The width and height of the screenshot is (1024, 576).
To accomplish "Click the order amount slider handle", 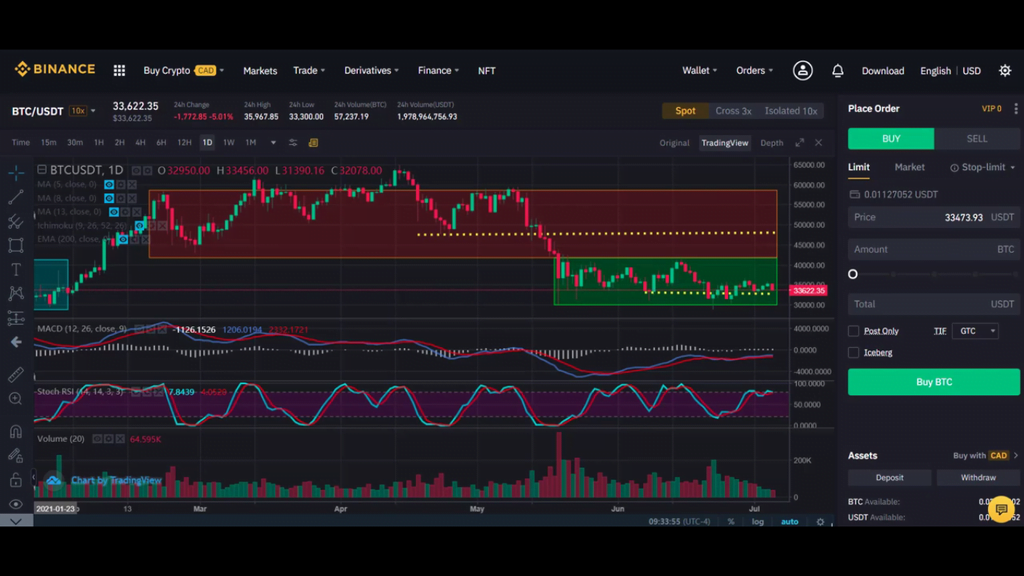I will (853, 274).
